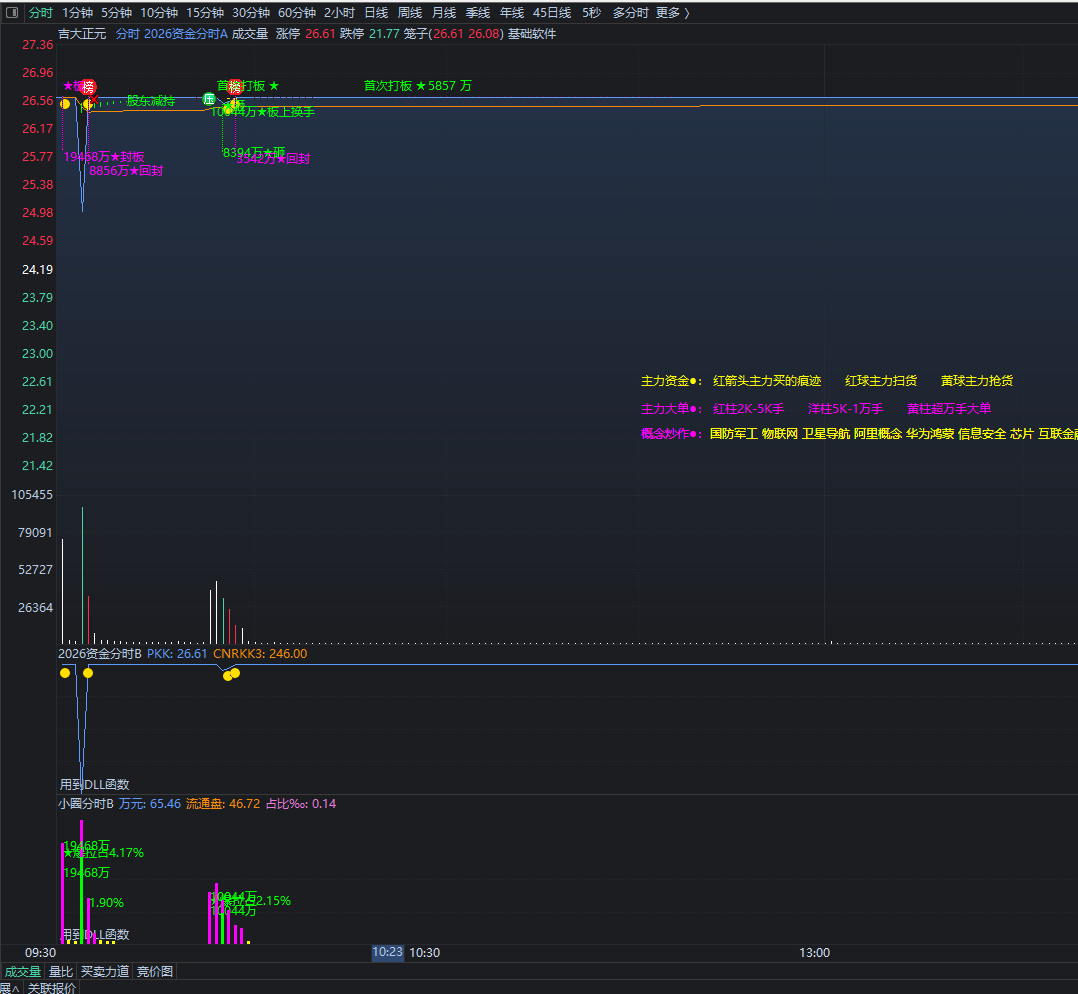Select the 量比 indicator tab

60,971
